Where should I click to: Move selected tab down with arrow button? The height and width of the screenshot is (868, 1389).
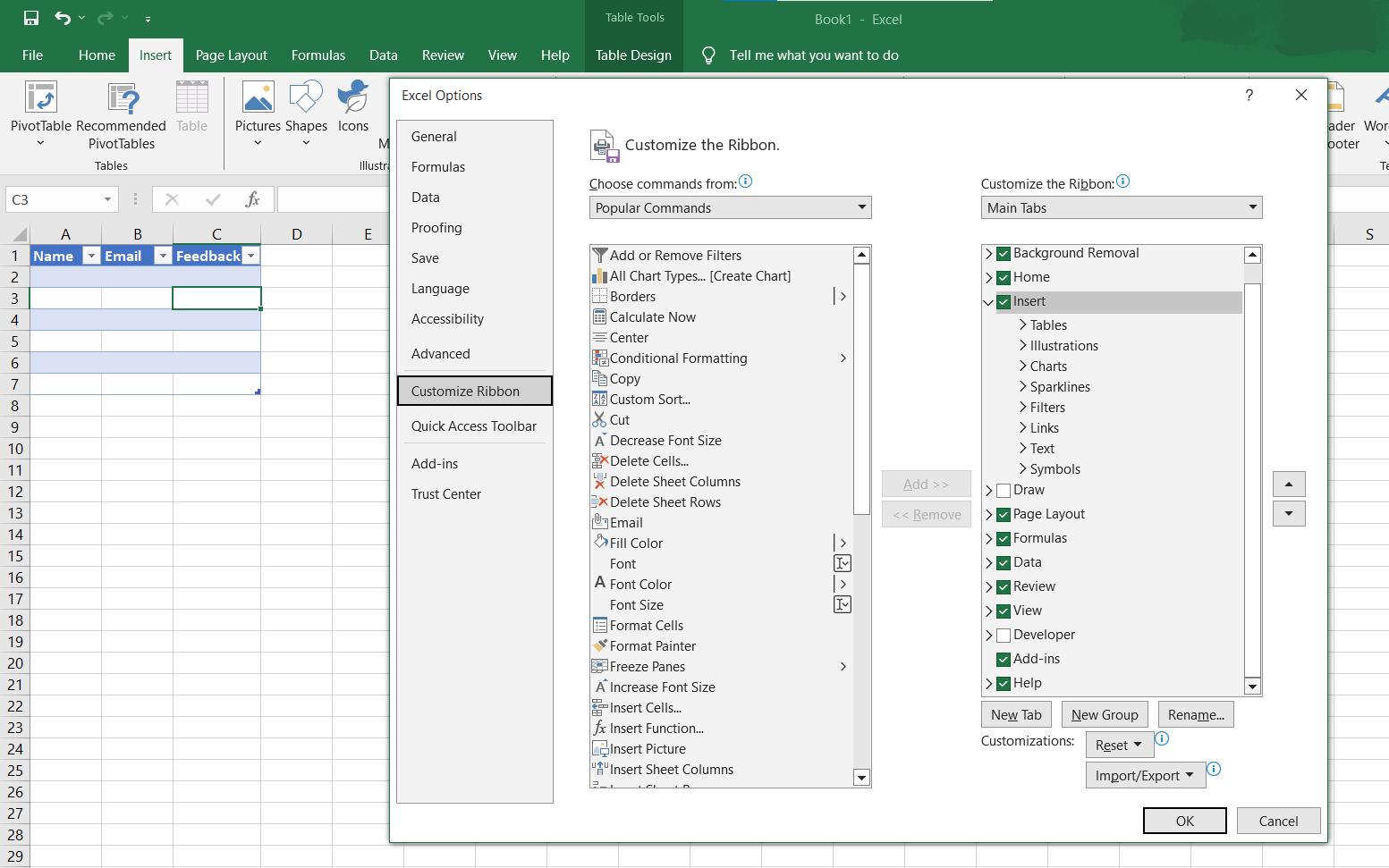1289,514
